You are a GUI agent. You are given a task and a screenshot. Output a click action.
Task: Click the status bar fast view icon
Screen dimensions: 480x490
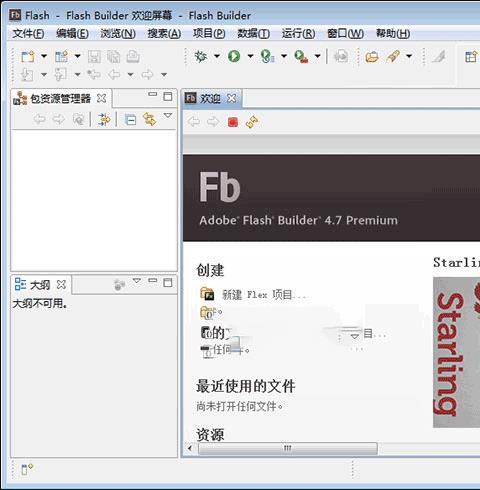(x=27, y=469)
